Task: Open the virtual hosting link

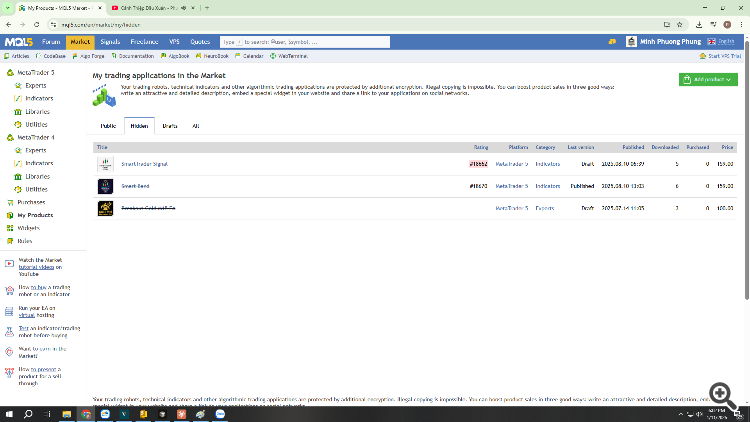Action: pyautogui.click(x=26, y=315)
